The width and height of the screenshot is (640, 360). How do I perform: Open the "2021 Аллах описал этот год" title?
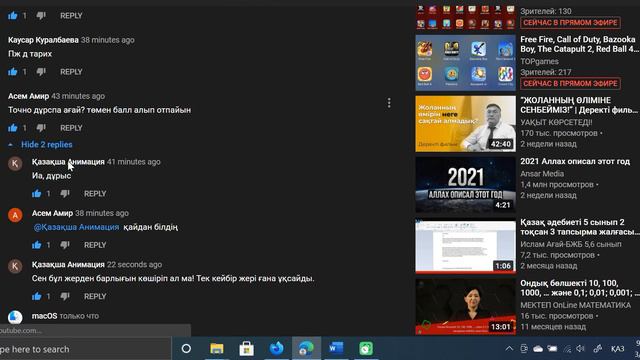pyautogui.click(x=575, y=162)
